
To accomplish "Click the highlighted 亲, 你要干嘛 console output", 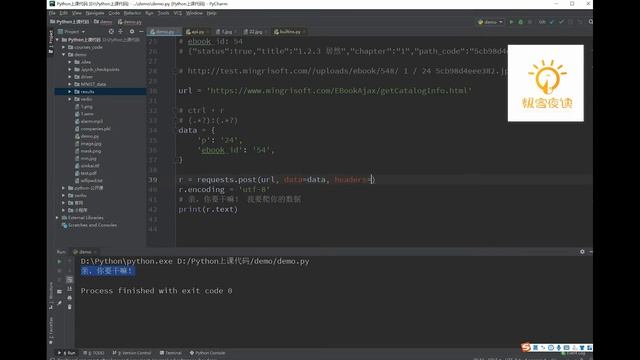I will 107,271.
